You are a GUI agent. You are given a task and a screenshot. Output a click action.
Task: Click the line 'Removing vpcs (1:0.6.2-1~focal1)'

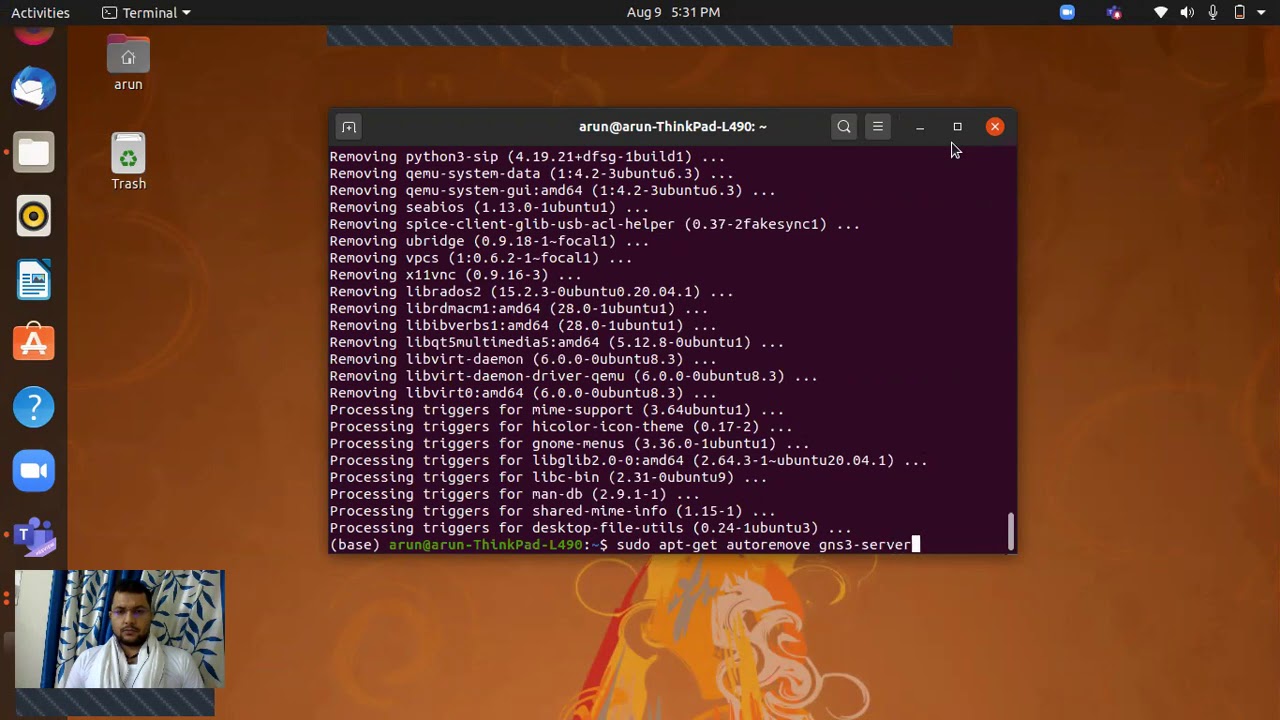(481, 258)
